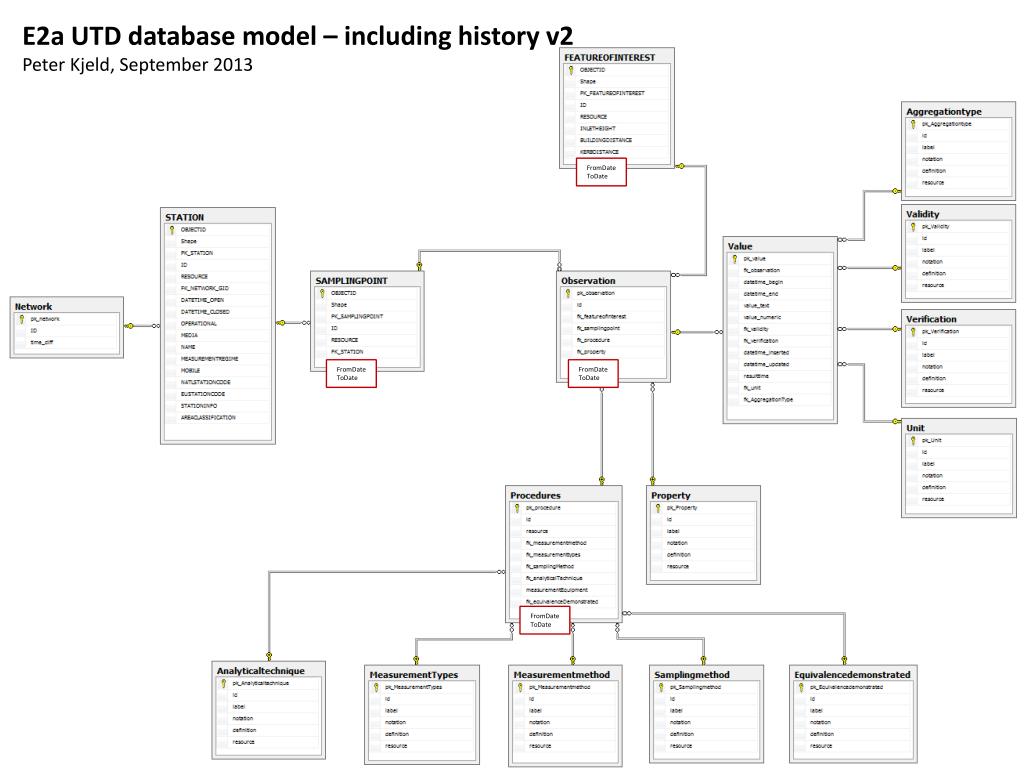Click the fk_AggregationType row in Value
Screen dimensions: 1024x768
click(x=780, y=400)
